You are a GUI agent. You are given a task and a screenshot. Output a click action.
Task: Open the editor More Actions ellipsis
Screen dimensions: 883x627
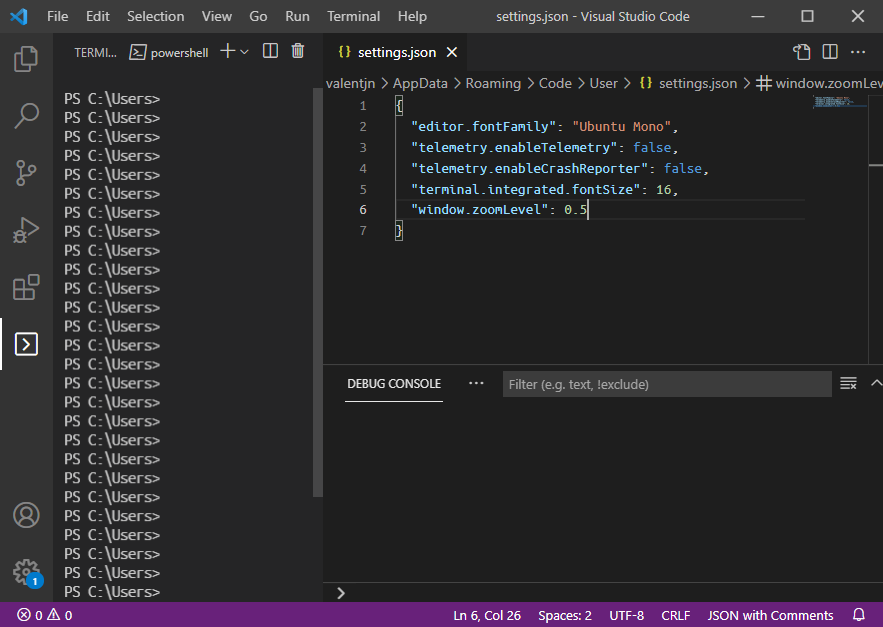click(858, 52)
